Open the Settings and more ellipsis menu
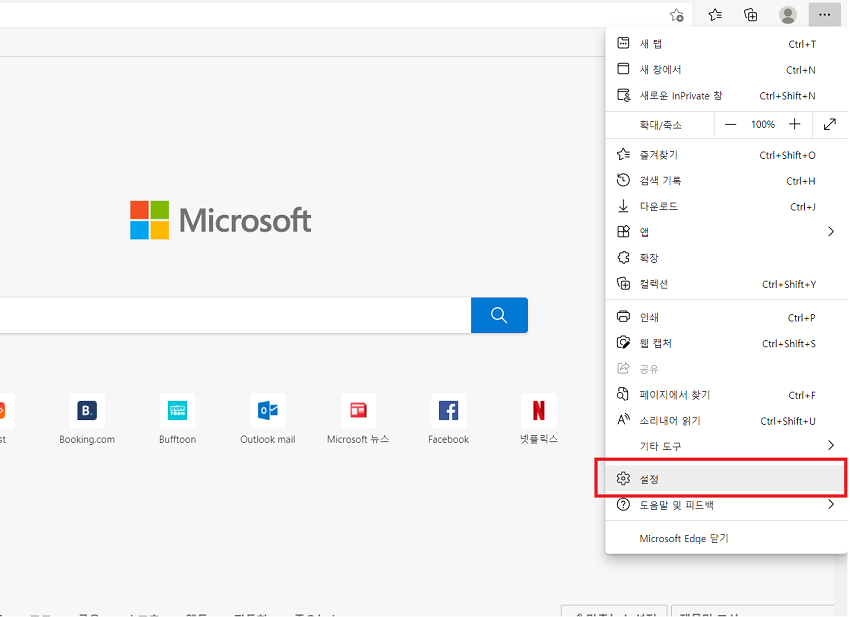Image resolution: width=850 pixels, height=617 pixels. [824, 15]
